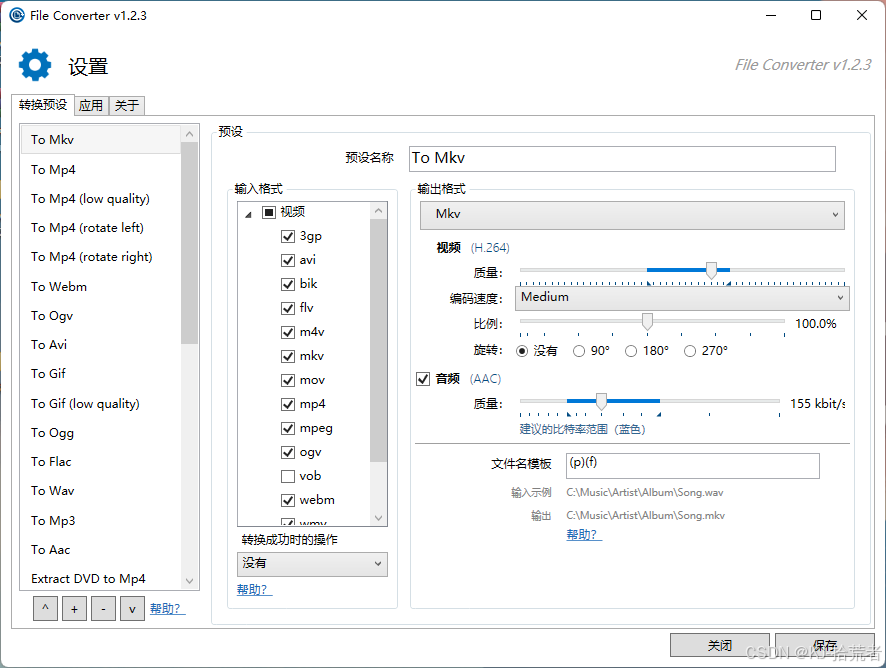886x668 pixels.
Task: Click the 比例 scale slider thumb
Action: coord(647,322)
